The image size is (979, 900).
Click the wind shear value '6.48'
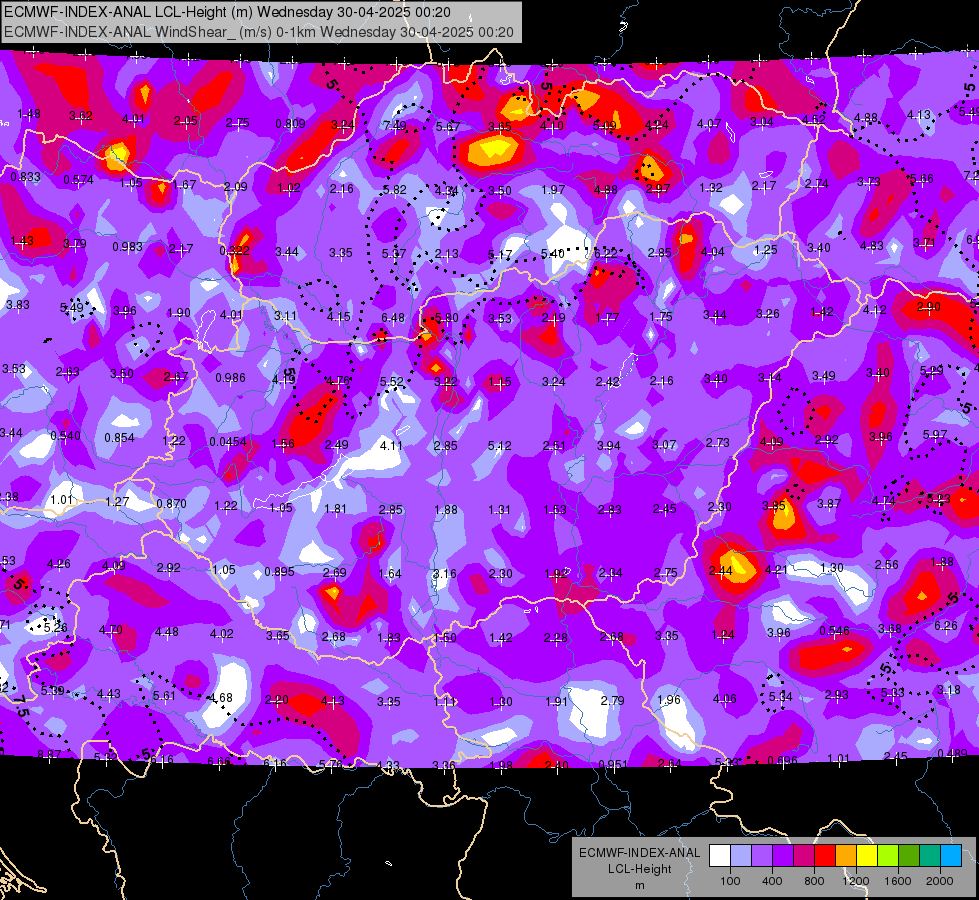(x=393, y=318)
